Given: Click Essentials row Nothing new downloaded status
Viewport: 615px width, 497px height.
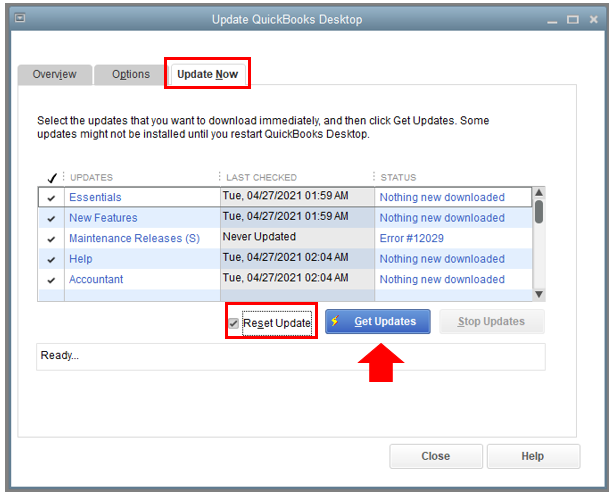Looking at the screenshot, I should [x=442, y=197].
